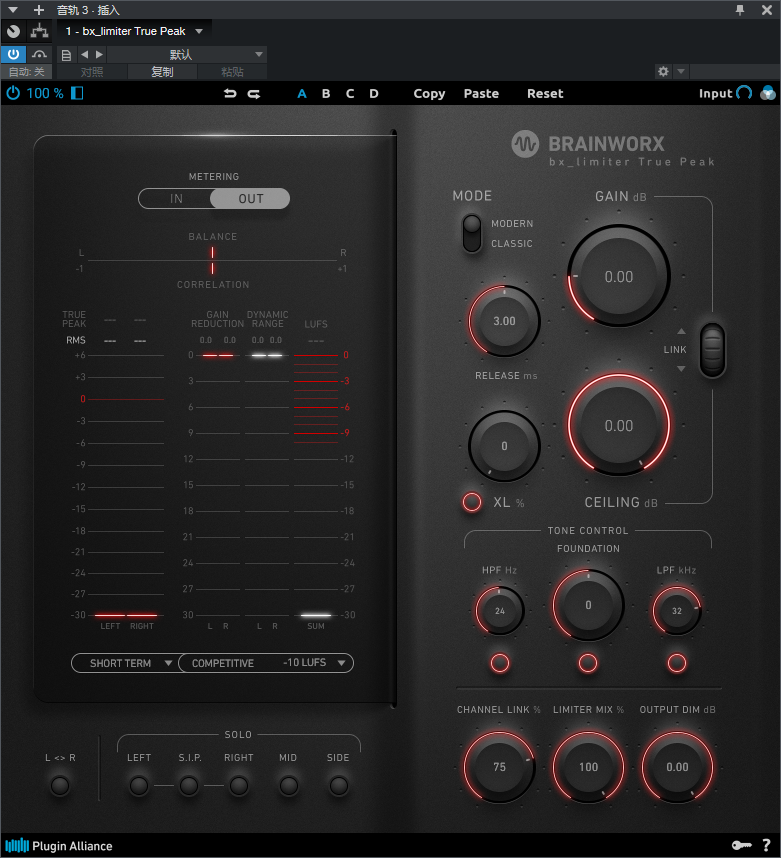This screenshot has height=858, width=781.
Task: Enable the XL red ring button
Action: [472, 502]
